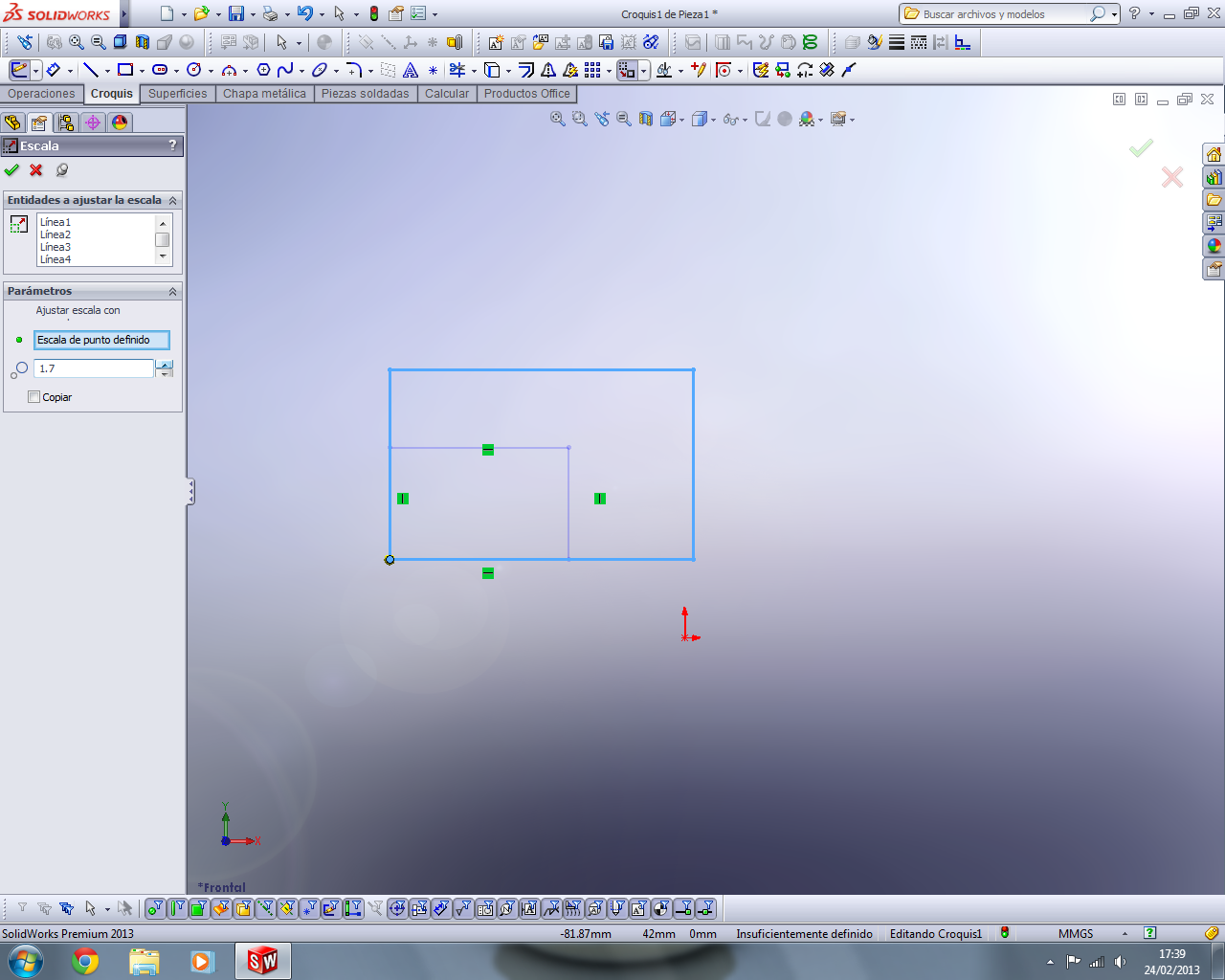Enable the Copiar checkbox
Image resolution: width=1225 pixels, height=980 pixels.
coord(34,397)
